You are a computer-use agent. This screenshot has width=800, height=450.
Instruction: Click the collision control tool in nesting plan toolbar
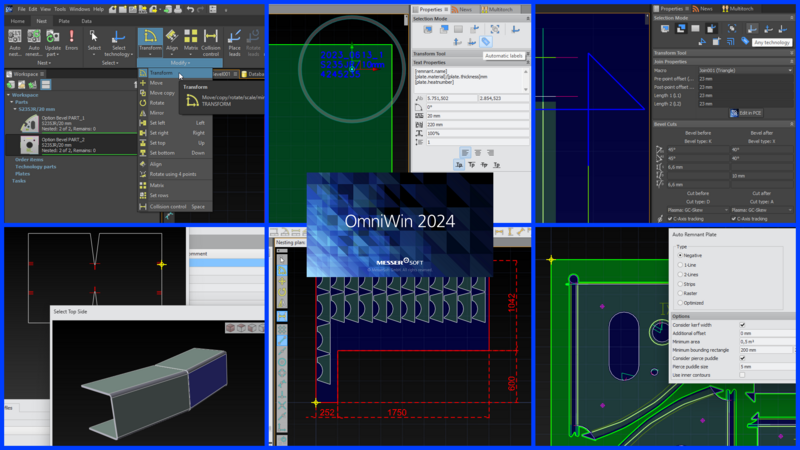(282, 316)
